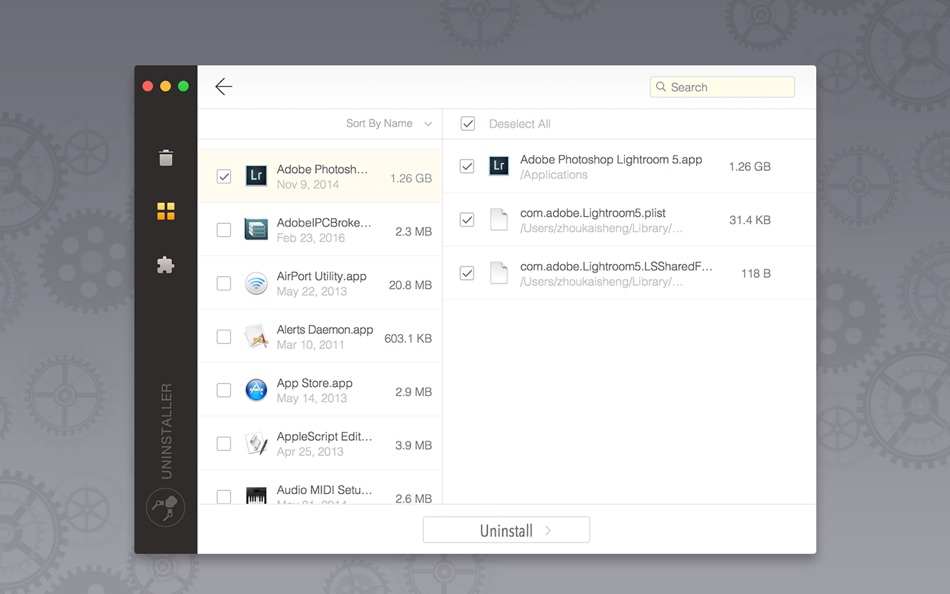Screen dimensions: 950x594
Task: Select the Alerts Daemon.app name
Action: click(x=325, y=330)
